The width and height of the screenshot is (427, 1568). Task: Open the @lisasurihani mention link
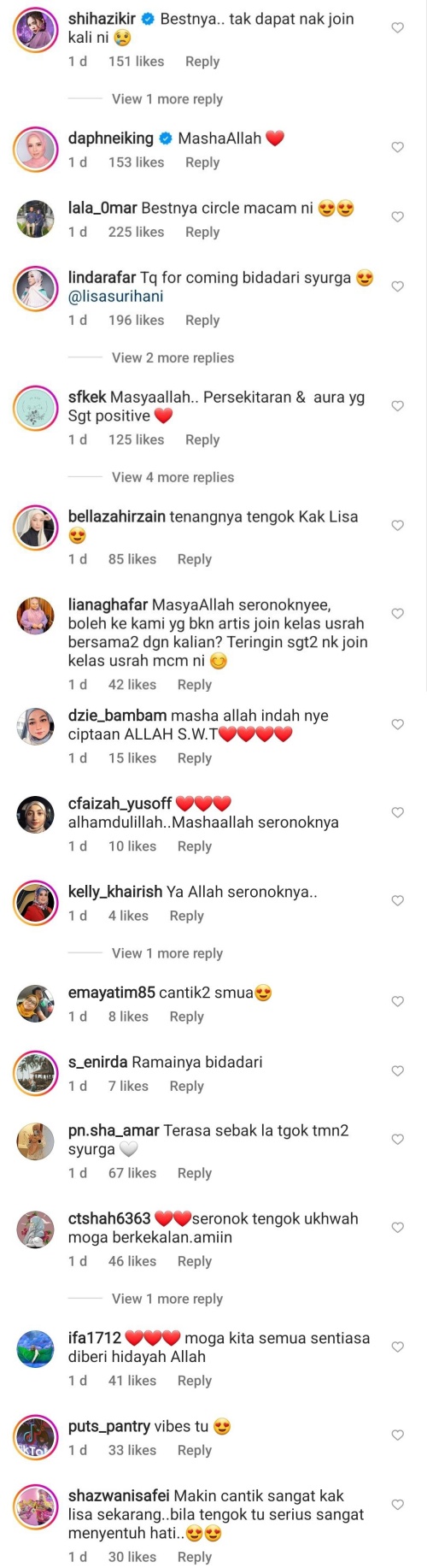116,297
